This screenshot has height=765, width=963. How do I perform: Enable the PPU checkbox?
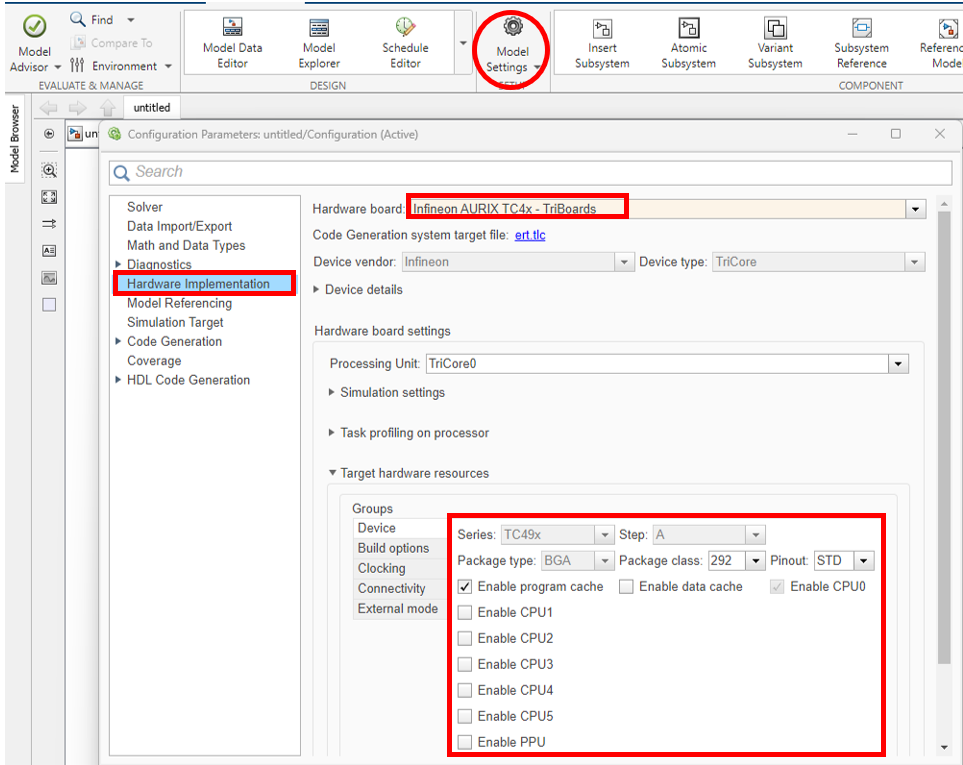(465, 742)
